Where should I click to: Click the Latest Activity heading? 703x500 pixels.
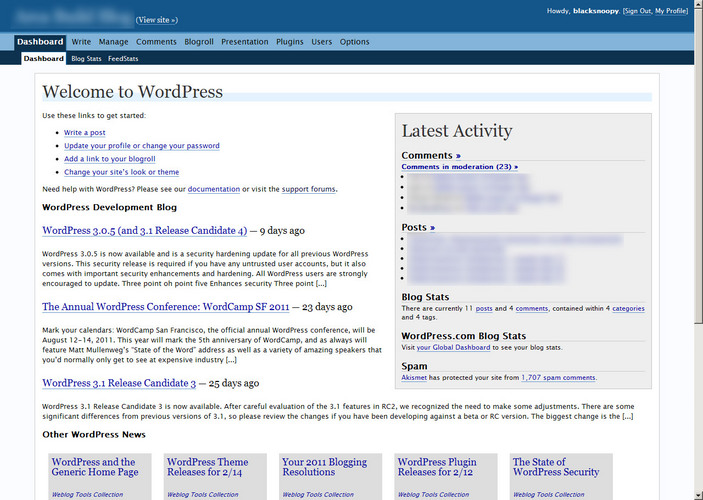pyautogui.click(x=457, y=131)
